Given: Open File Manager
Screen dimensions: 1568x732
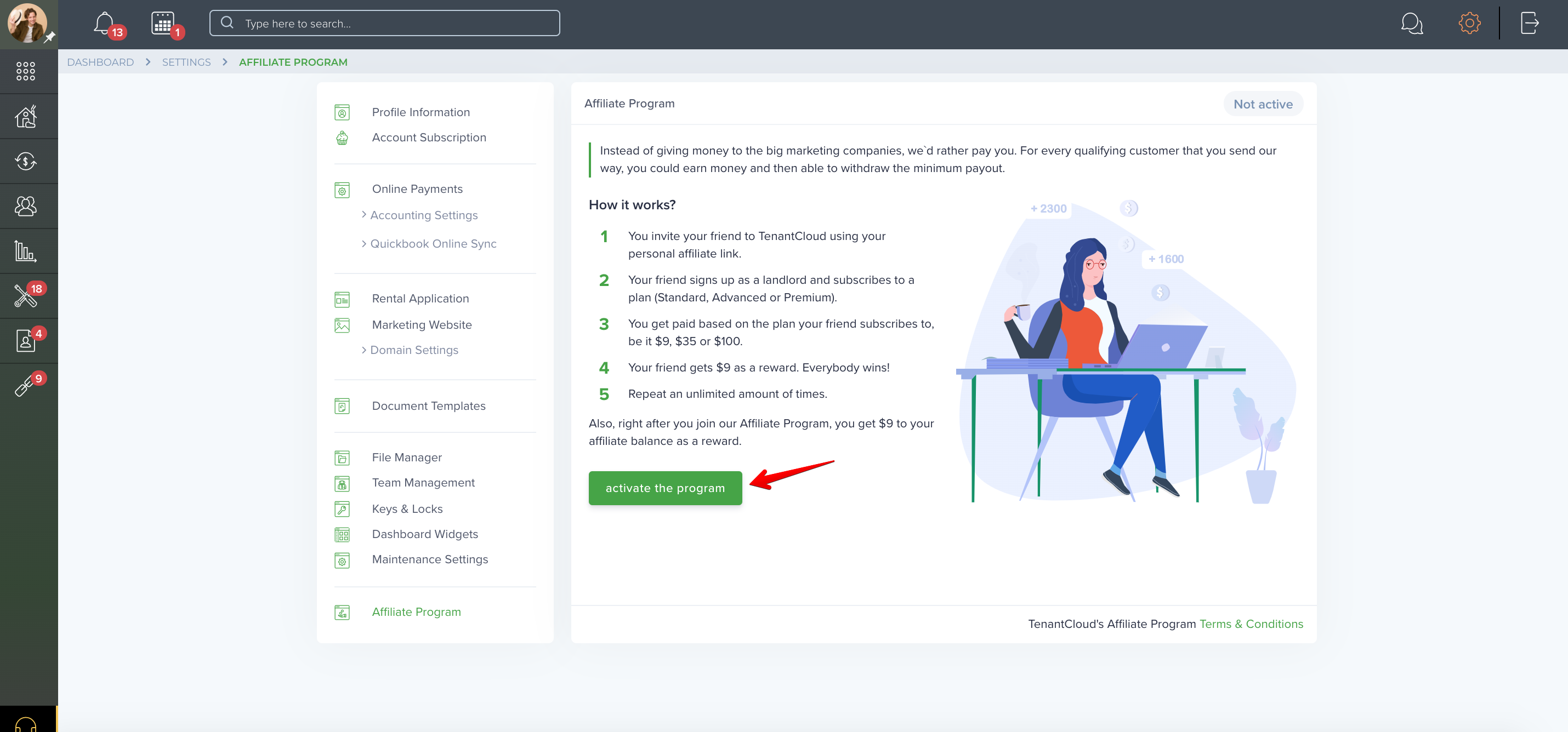Looking at the screenshot, I should click(407, 457).
